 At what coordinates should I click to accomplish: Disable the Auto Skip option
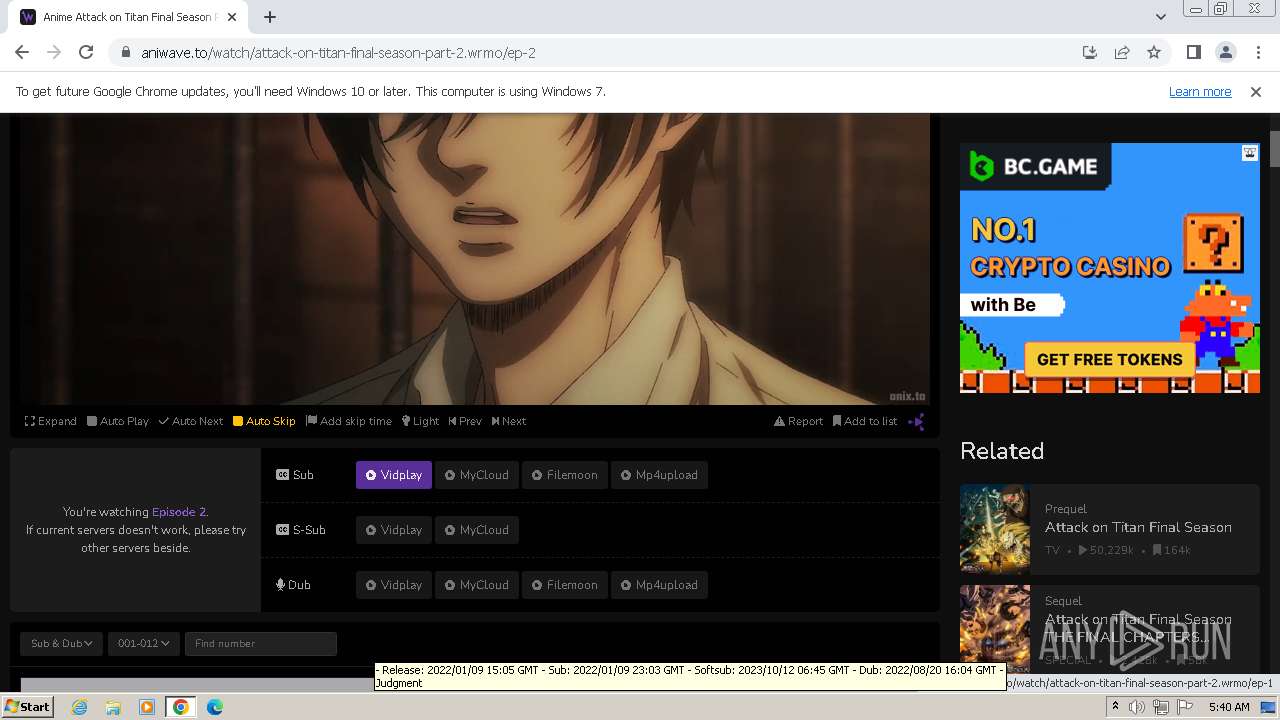(x=264, y=421)
